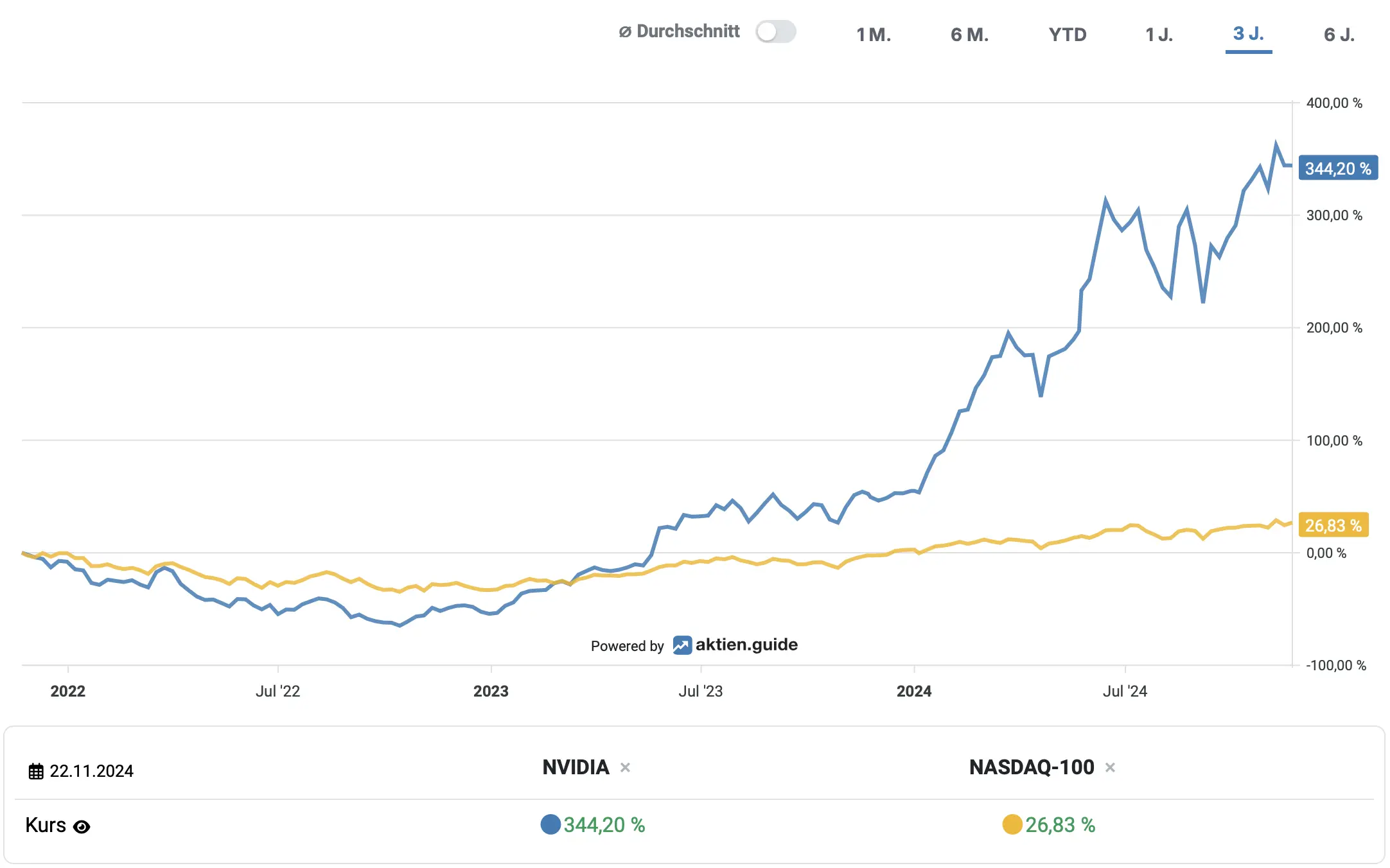Viewport: 1390px width, 868px height.
Task: Click the NVIDIA column heading
Action: [x=576, y=767]
